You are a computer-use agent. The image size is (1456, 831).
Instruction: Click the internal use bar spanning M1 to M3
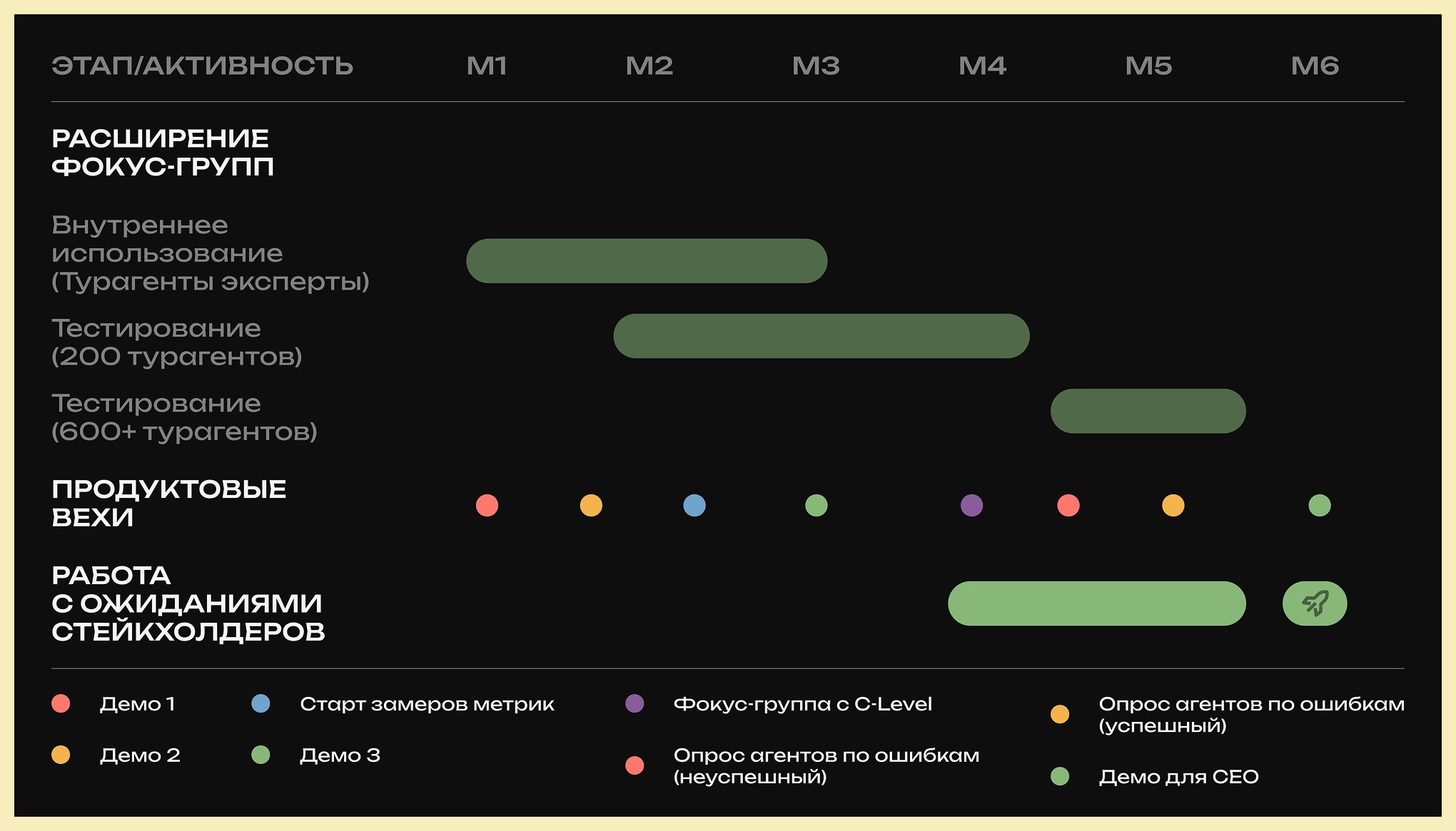647,261
